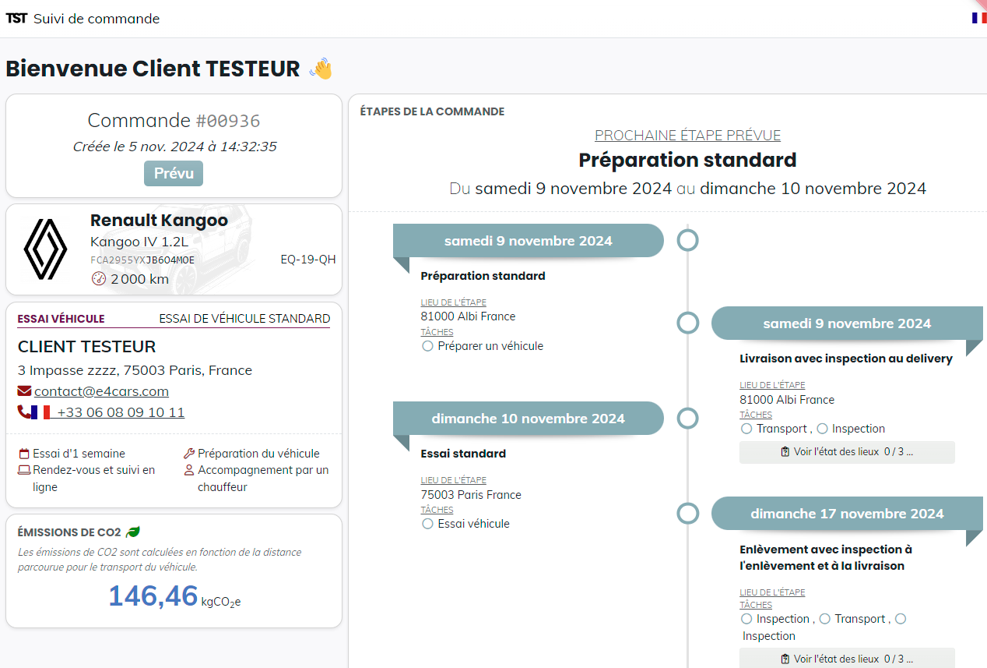The width and height of the screenshot is (987, 668).
Task: Expand 'Voir l'état des lieux' under Enlèvement step
Action: coord(846,659)
